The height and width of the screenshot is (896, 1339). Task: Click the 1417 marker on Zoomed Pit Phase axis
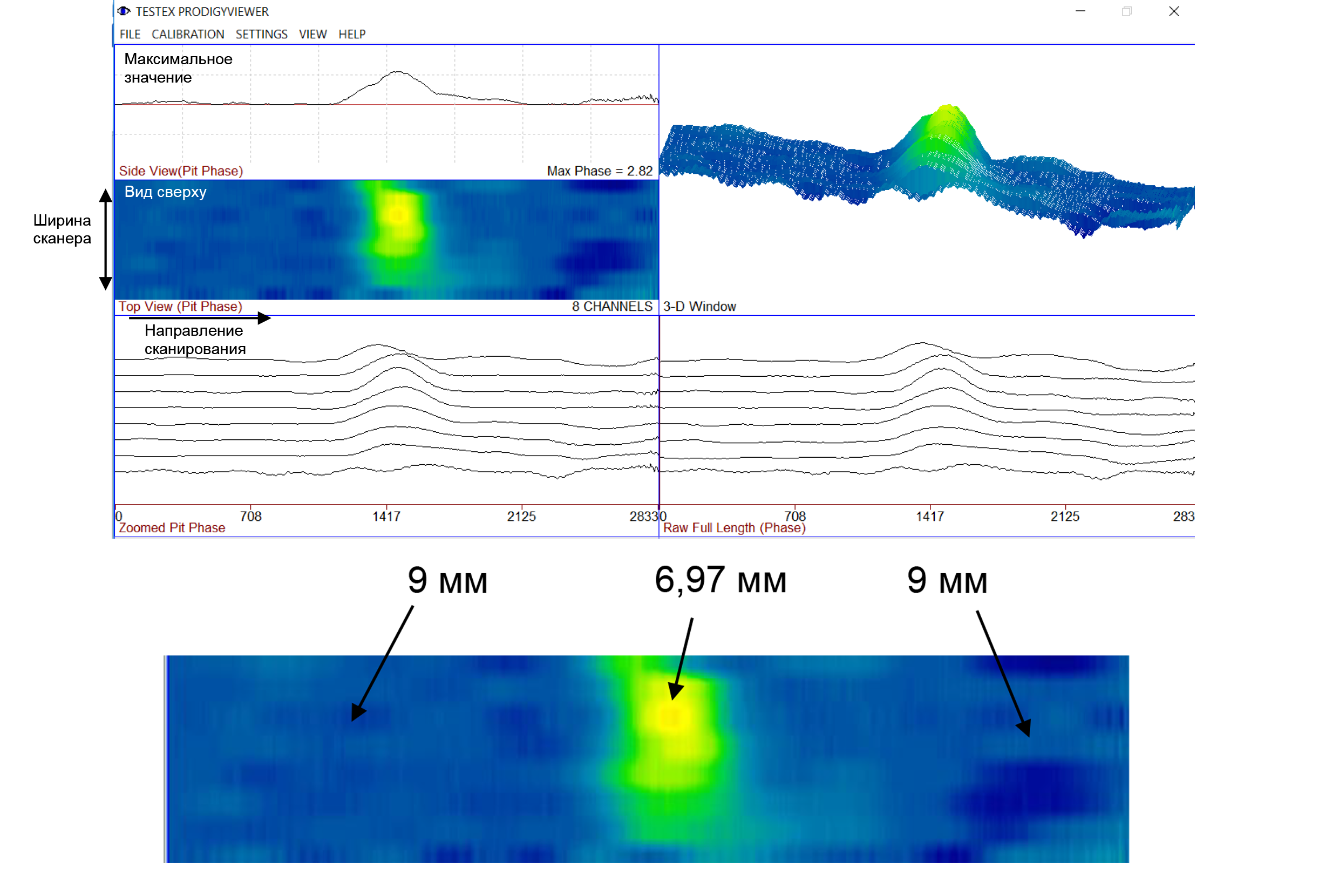coord(386,516)
